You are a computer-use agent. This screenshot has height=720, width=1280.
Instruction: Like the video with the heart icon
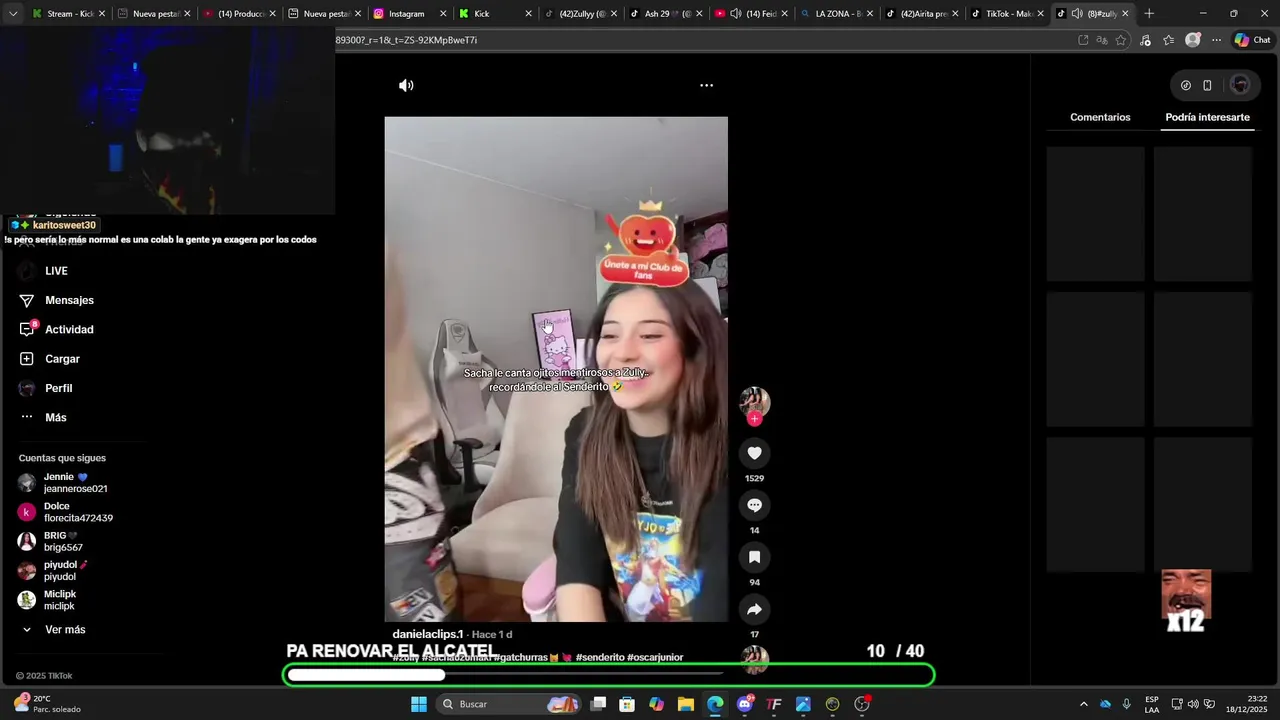tap(754, 453)
